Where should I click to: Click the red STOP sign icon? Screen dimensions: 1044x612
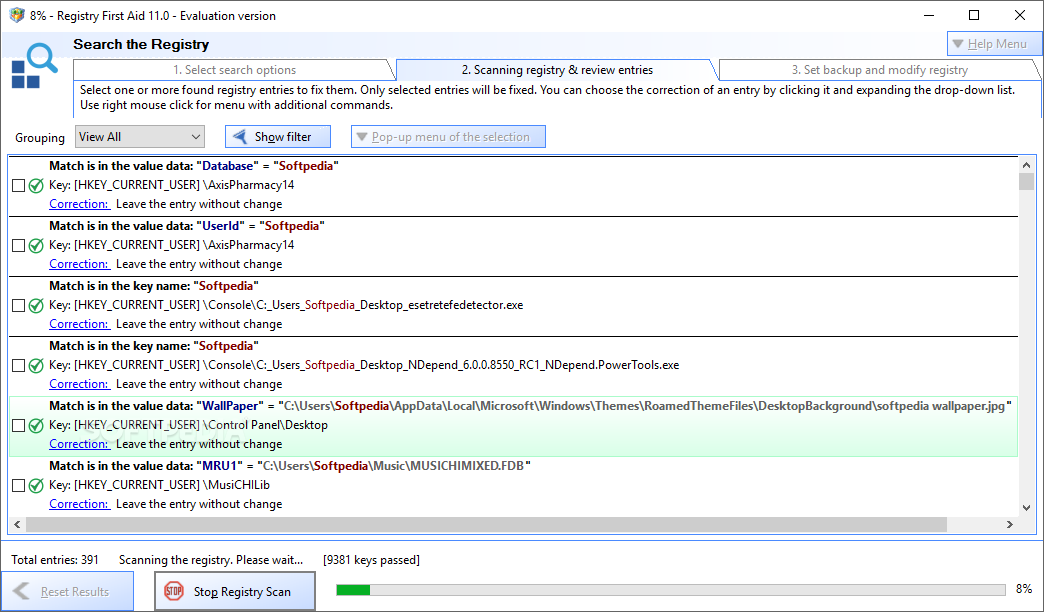coord(174,591)
